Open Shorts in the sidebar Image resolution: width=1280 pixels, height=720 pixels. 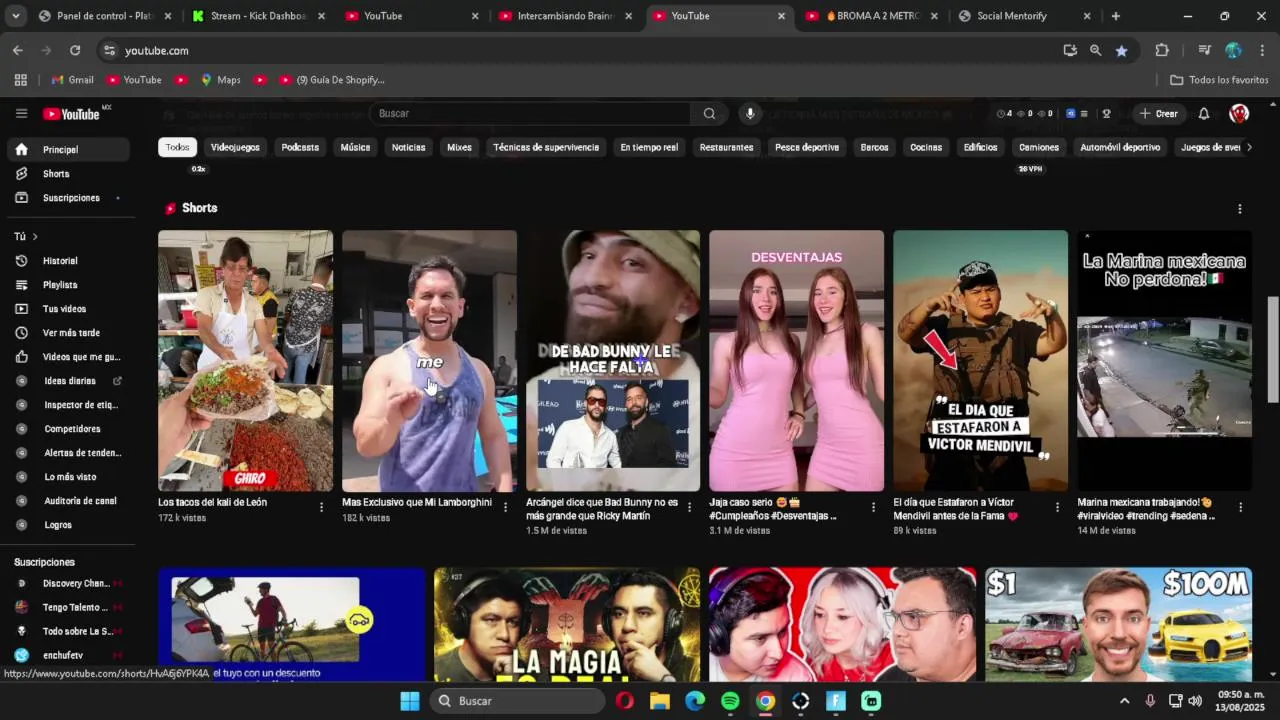tap(66, 174)
